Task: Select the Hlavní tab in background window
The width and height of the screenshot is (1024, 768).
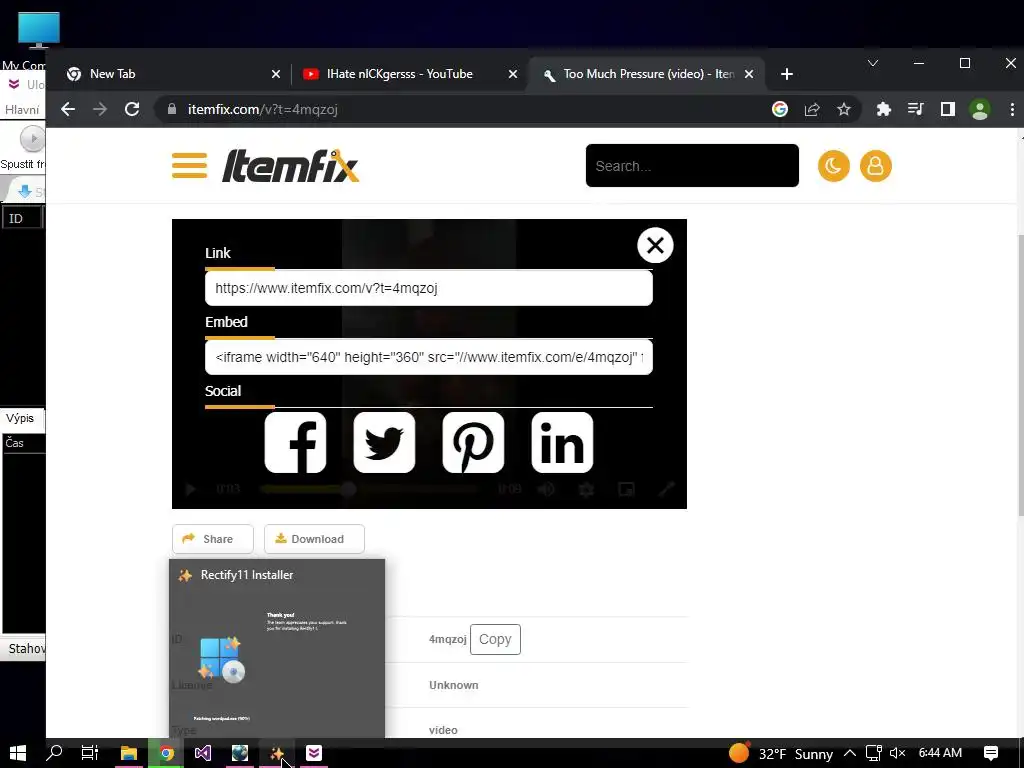Action: pos(22,110)
